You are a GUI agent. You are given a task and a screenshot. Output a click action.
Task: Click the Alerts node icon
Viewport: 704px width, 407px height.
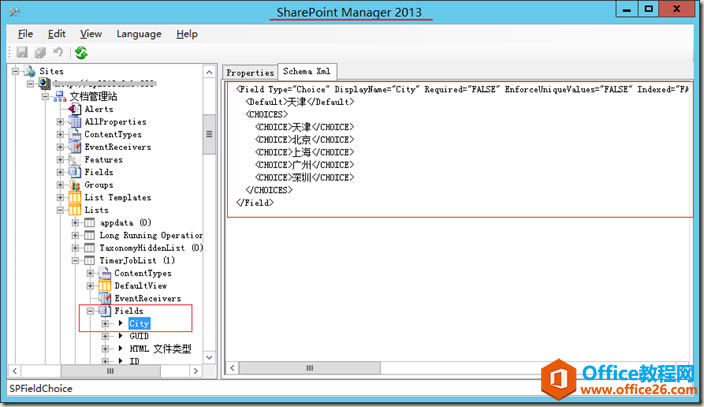pyautogui.click(x=75, y=109)
